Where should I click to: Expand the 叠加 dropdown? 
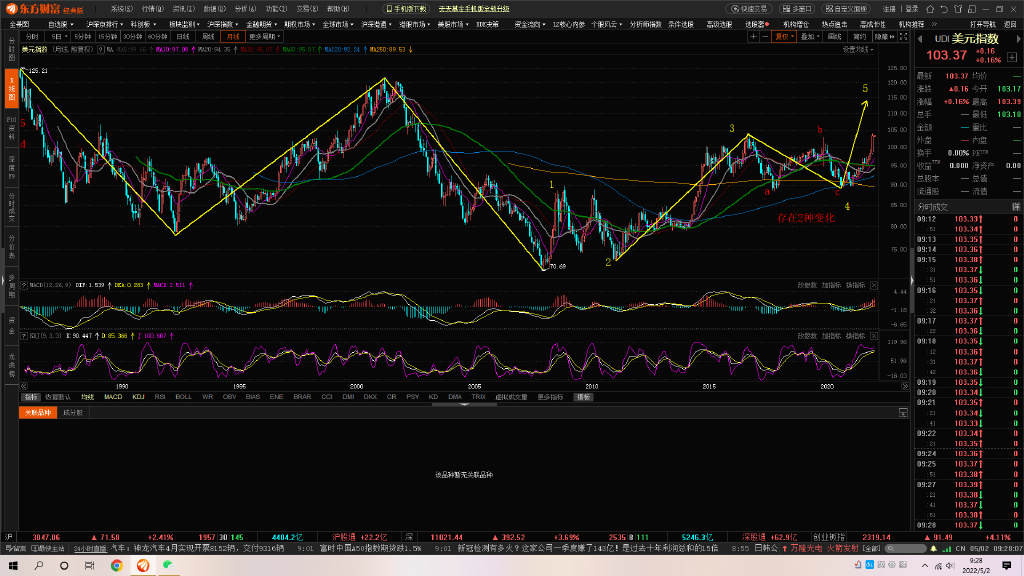809,36
